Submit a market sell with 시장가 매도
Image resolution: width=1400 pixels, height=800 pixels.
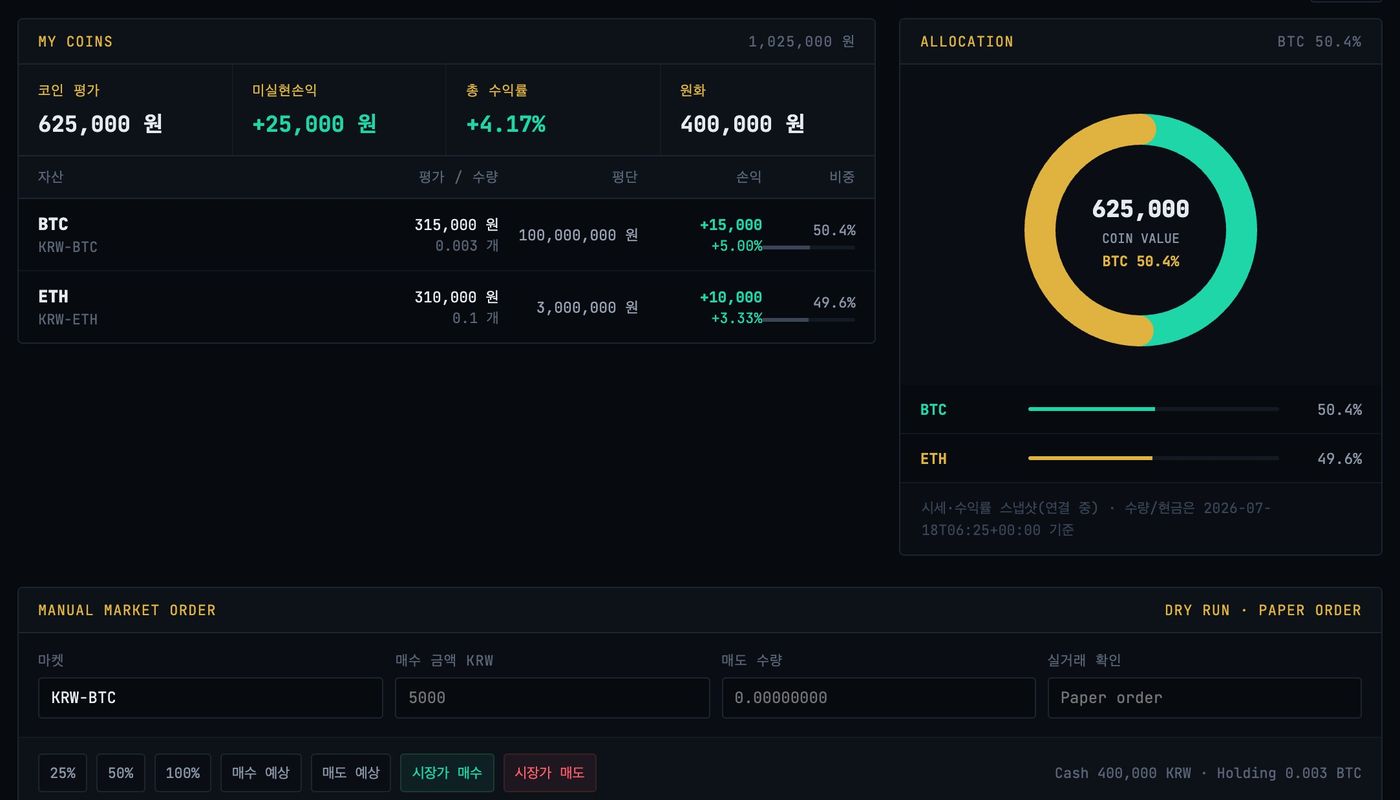point(550,773)
